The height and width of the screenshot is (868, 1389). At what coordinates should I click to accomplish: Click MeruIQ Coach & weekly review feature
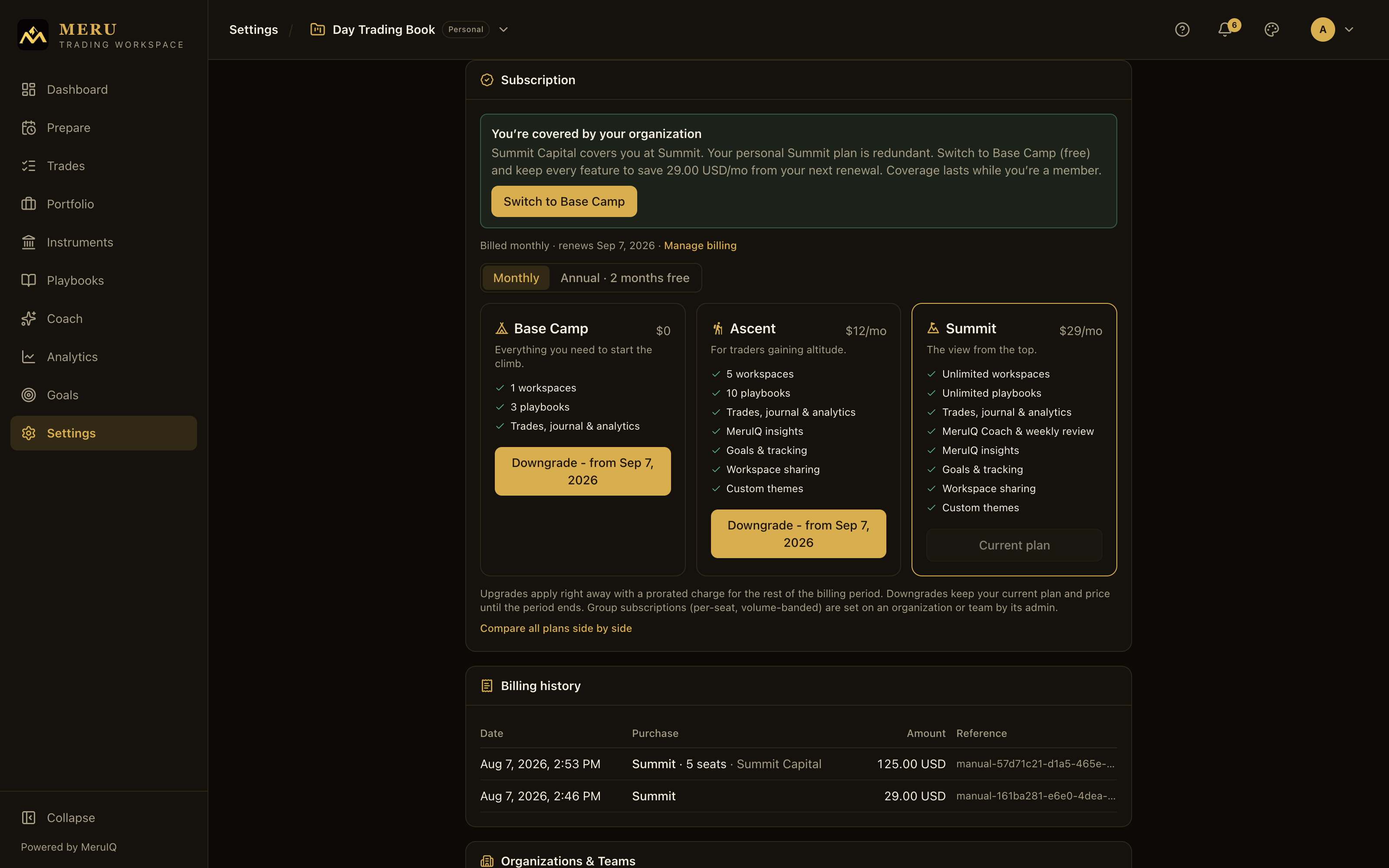[1017, 431]
